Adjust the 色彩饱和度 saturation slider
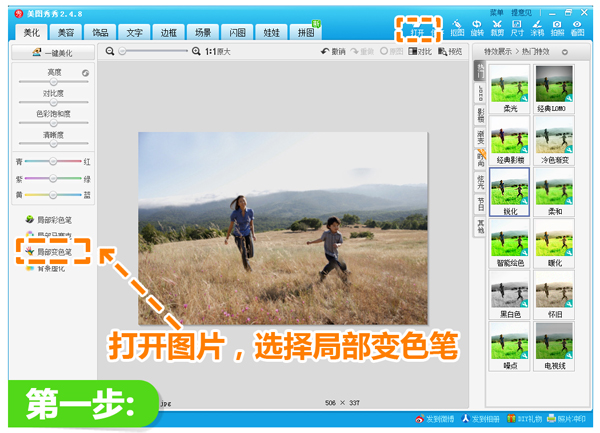Image resolution: width=600 pixels, height=433 pixels. [54, 123]
